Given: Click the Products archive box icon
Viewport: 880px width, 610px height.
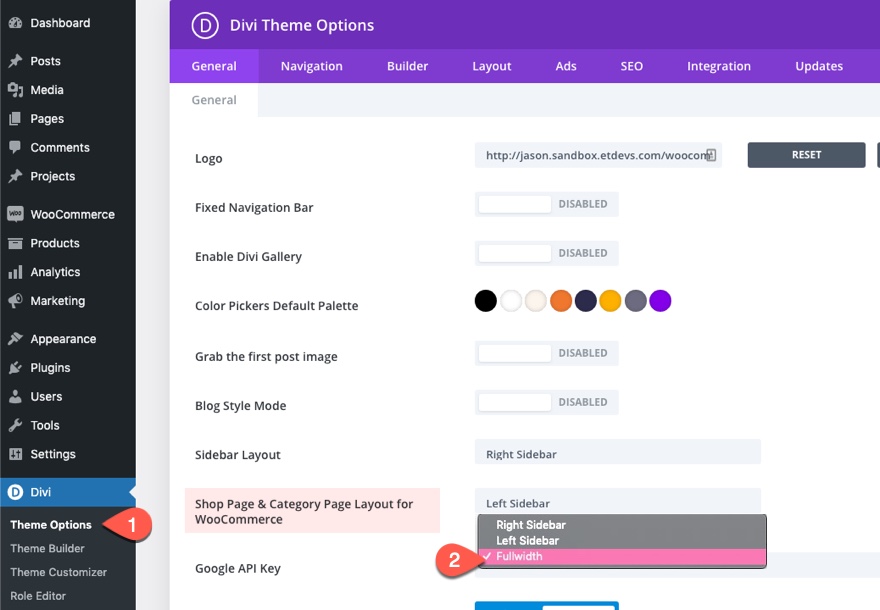Looking at the screenshot, I should 15,243.
